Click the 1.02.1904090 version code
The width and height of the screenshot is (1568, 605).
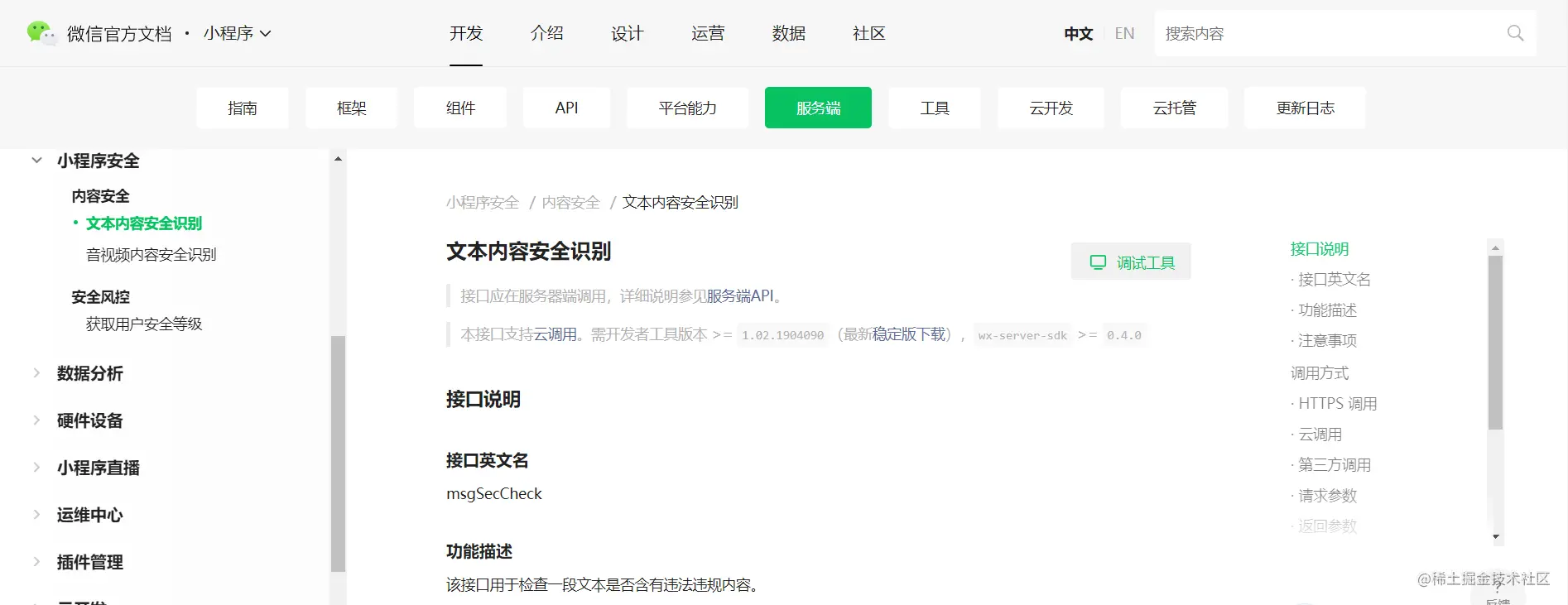pyautogui.click(x=782, y=335)
